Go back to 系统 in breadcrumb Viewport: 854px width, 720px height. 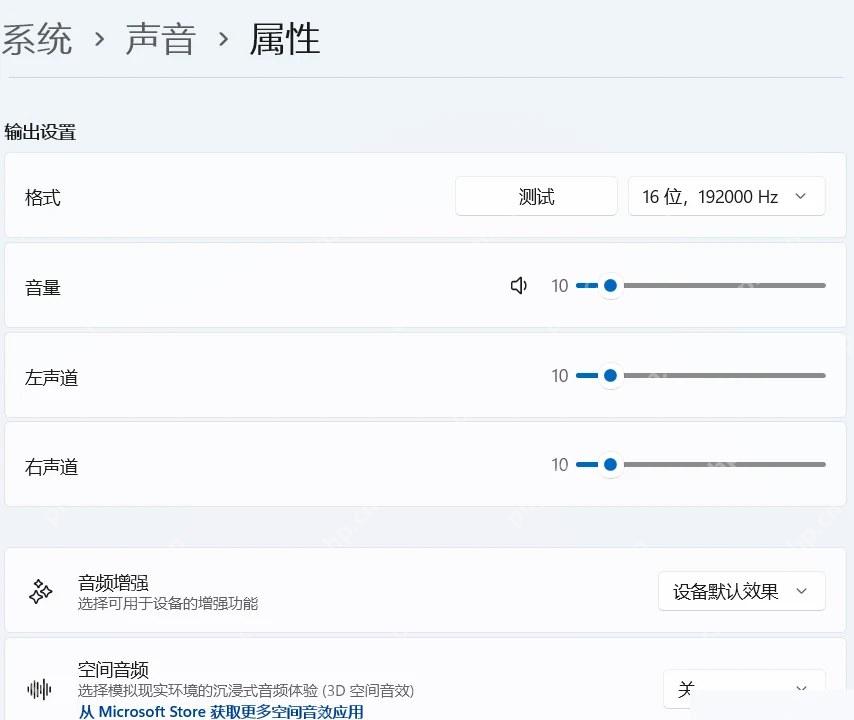37,39
